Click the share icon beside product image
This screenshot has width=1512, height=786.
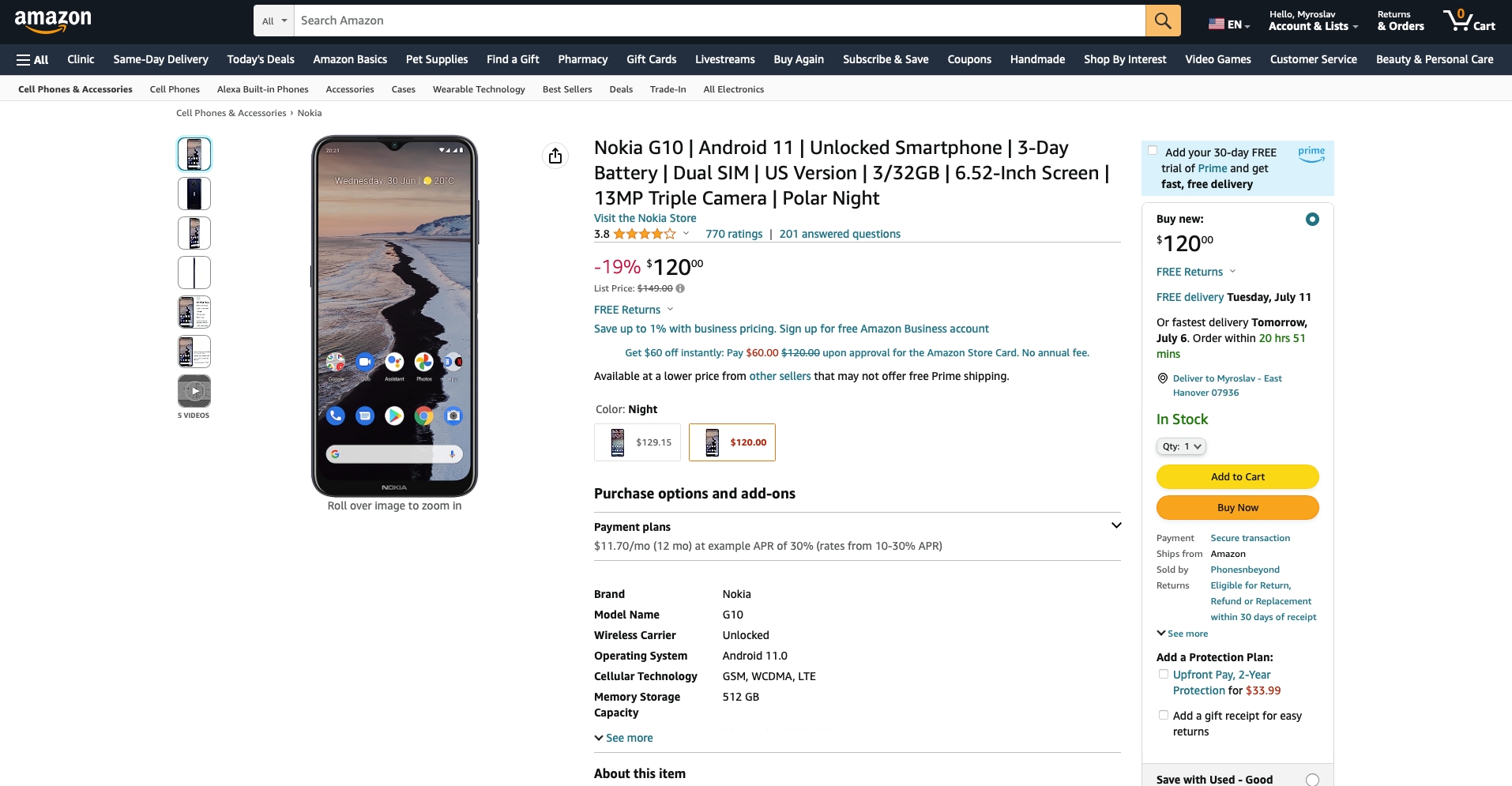[555, 156]
